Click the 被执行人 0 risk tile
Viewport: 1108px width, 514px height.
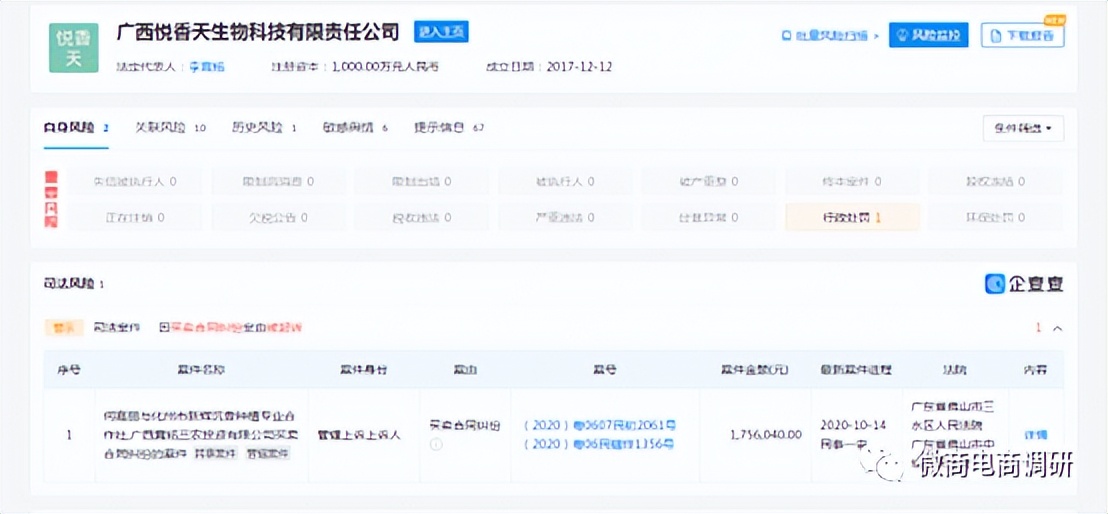click(565, 182)
